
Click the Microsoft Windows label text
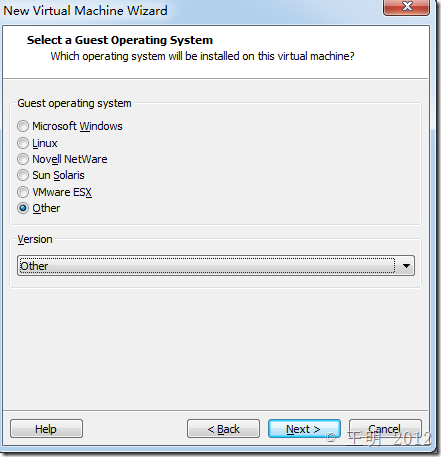tap(77, 126)
